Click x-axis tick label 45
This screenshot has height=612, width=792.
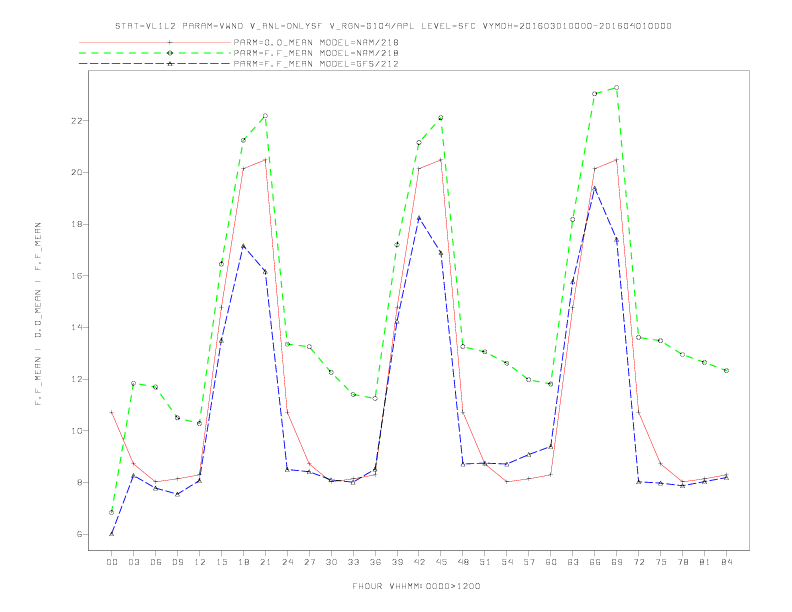[441, 562]
